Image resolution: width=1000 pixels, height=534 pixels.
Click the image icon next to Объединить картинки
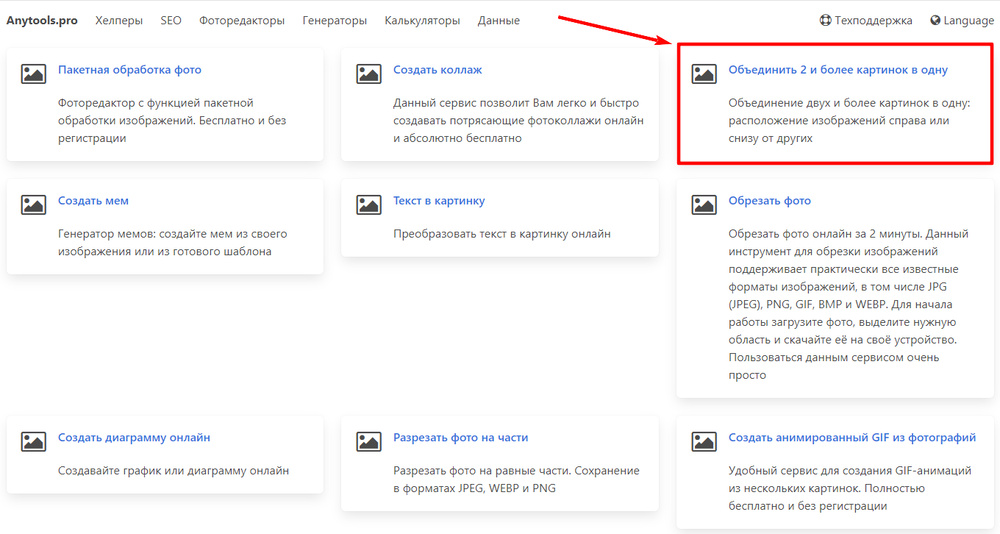click(704, 73)
